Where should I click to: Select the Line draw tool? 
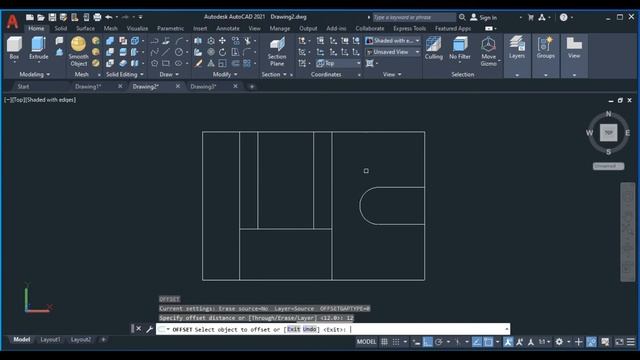tap(166, 52)
